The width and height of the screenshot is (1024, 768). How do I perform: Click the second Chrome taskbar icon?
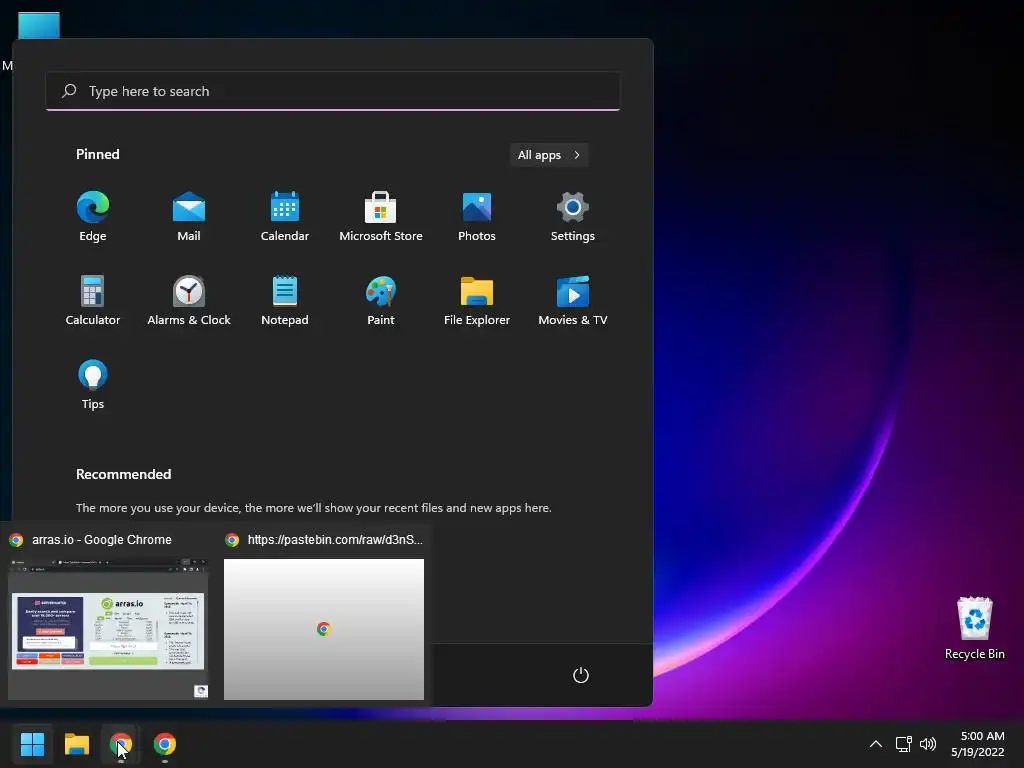pos(165,744)
